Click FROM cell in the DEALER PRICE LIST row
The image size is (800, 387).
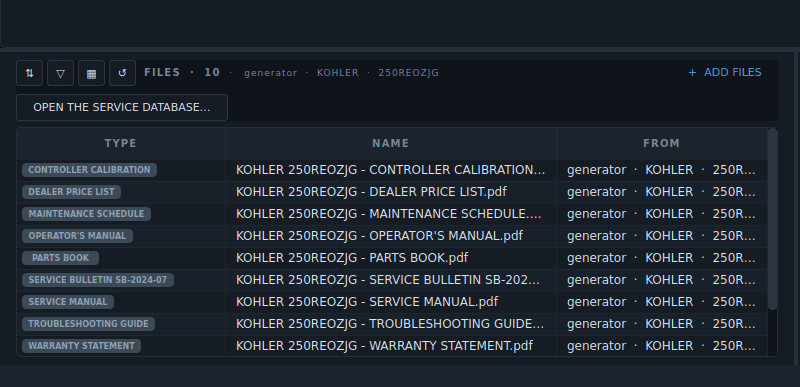pyautogui.click(x=661, y=192)
